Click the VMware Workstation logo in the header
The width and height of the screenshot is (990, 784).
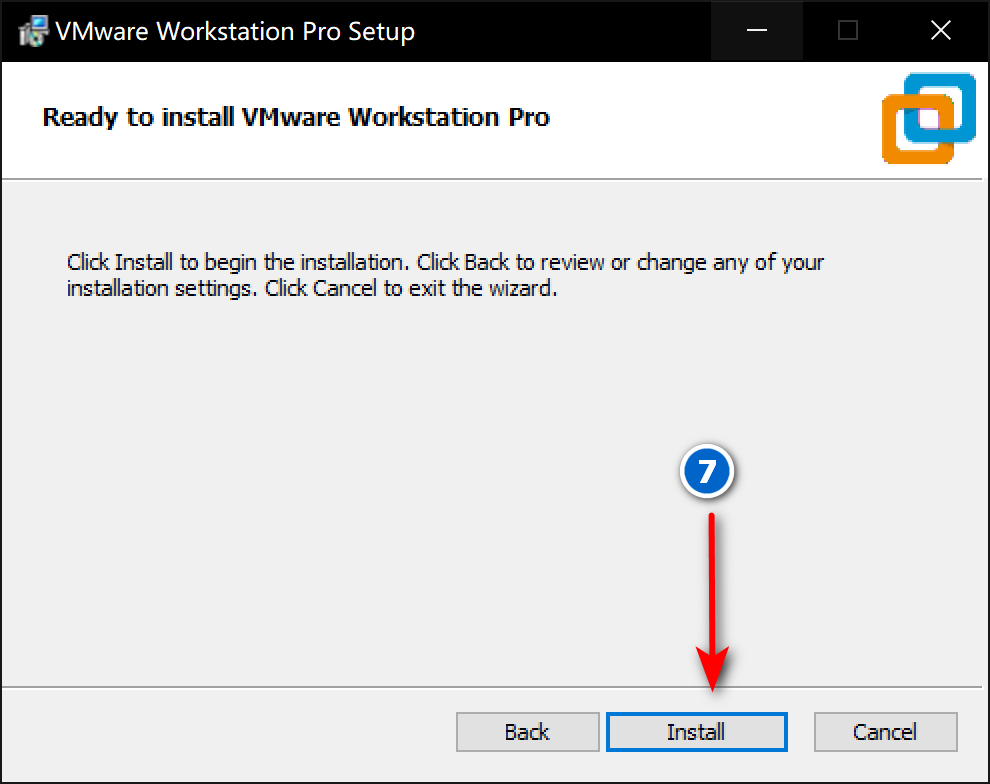(x=928, y=118)
